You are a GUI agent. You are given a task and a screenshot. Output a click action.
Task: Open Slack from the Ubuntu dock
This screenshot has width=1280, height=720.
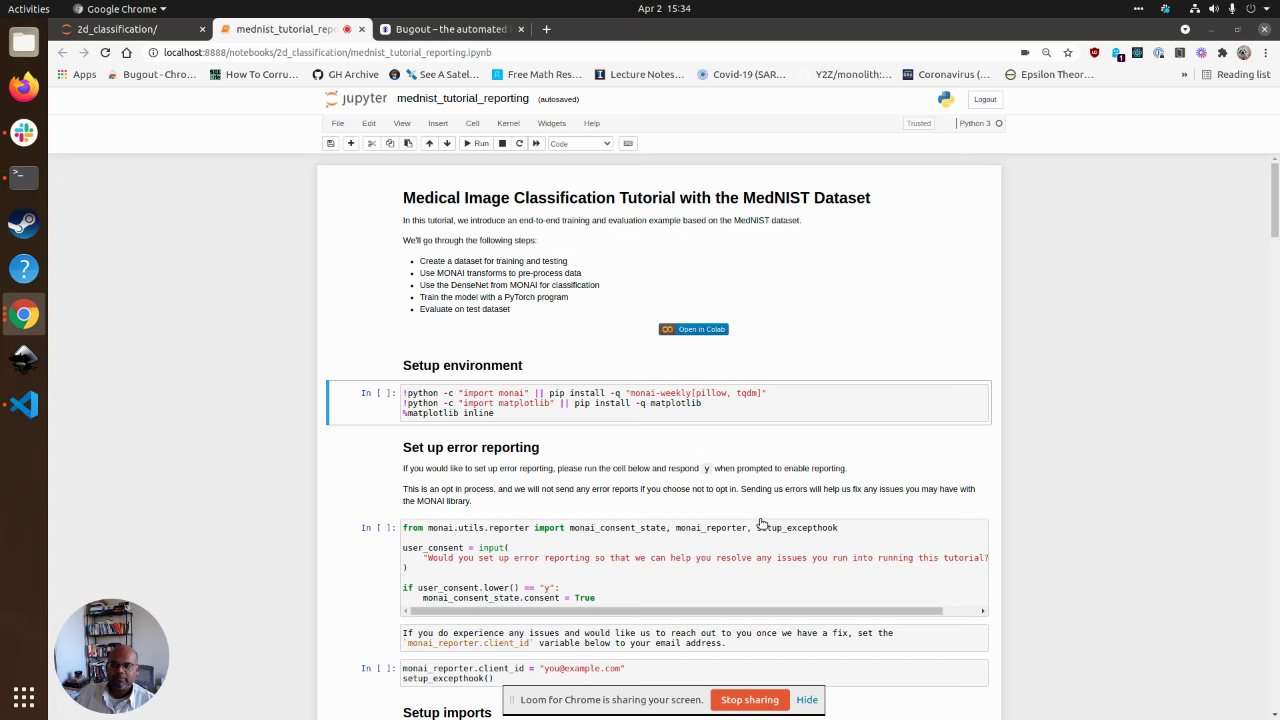pos(24,131)
